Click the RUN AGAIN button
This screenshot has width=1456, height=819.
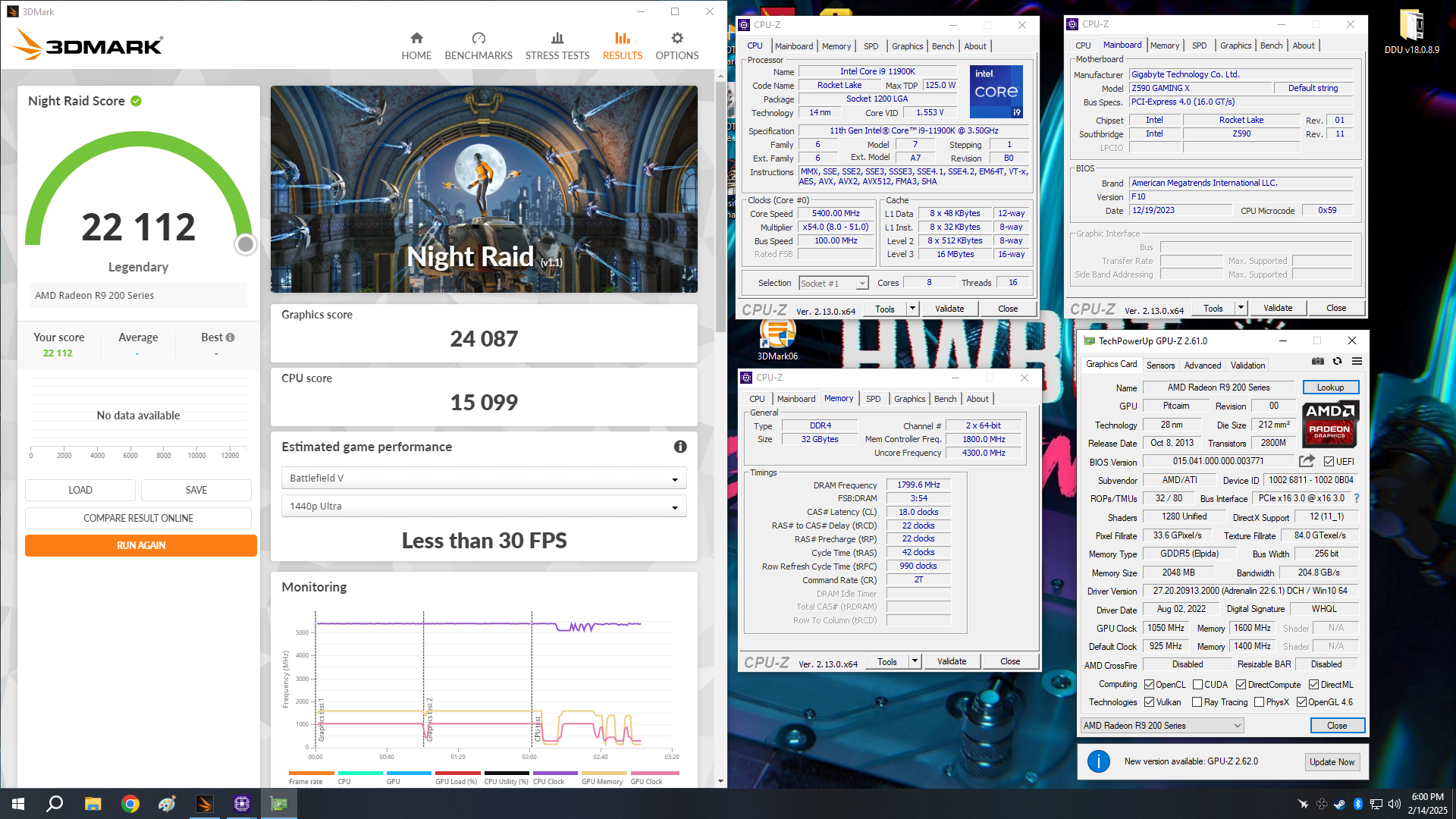[141, 545]
